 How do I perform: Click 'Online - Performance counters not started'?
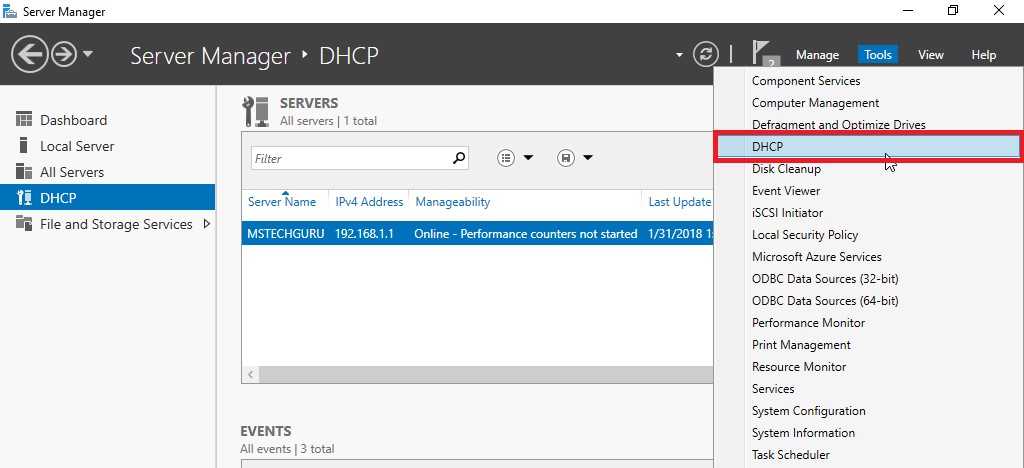pos(526,234)
